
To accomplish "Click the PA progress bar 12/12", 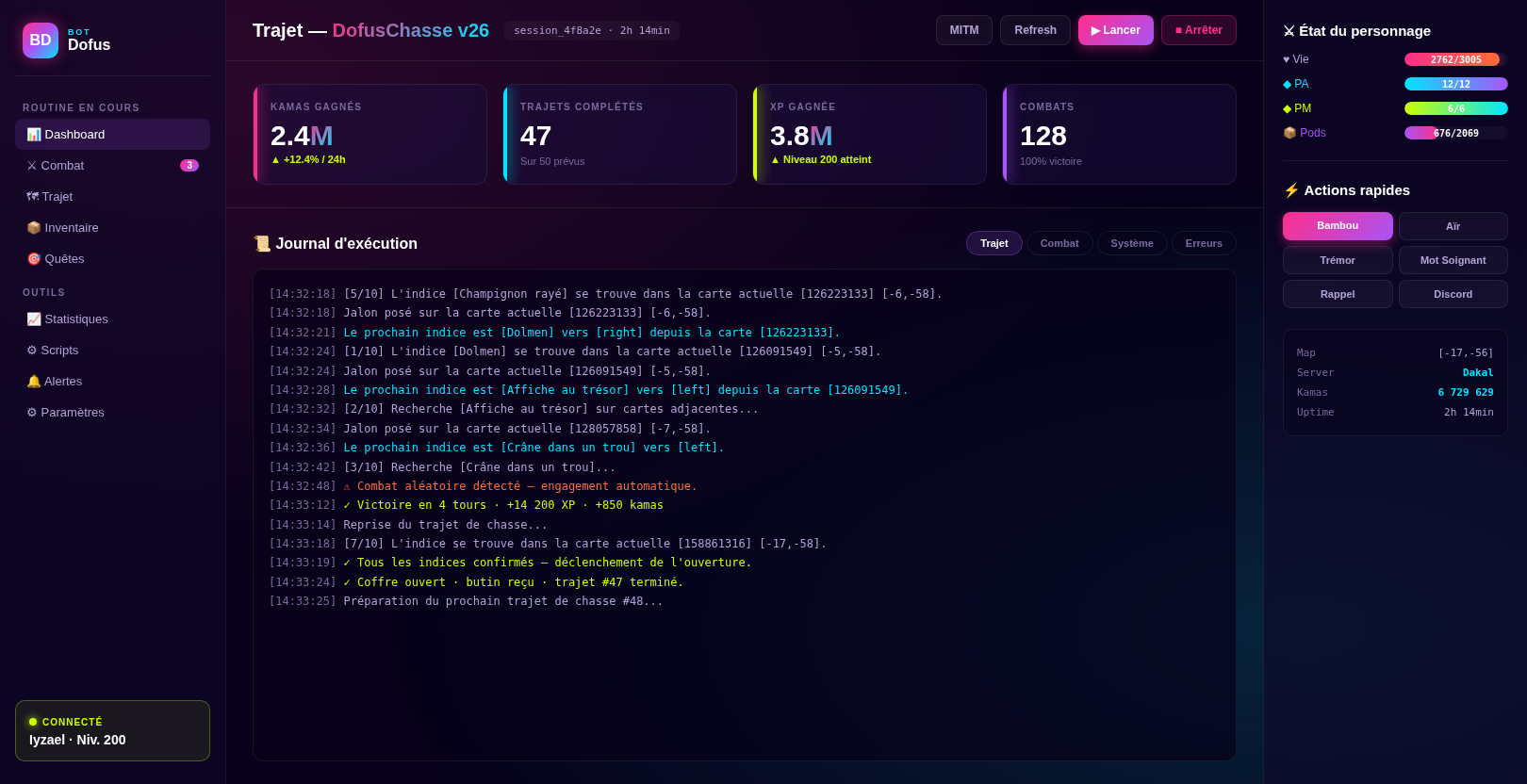I will [1456, 84].
